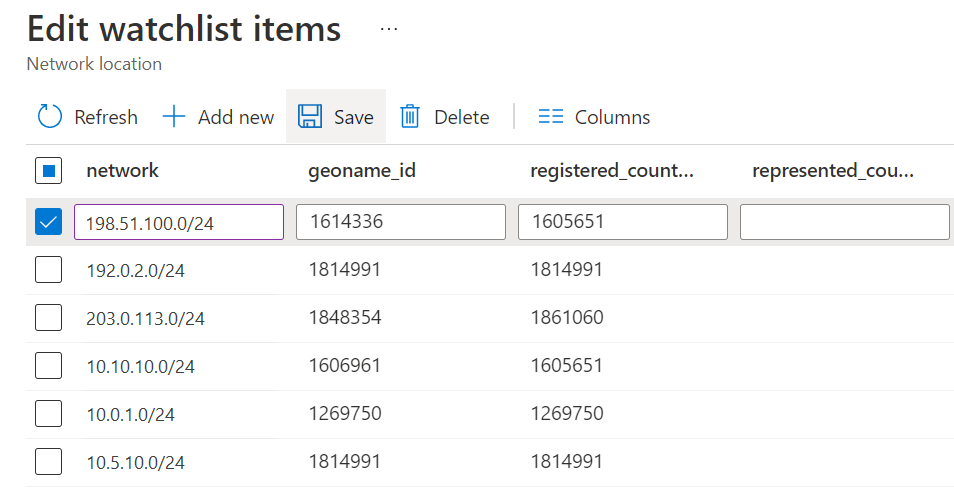Screen dimensions: 954x490
Task: Click the geoname_id column header
Action: 362,171
